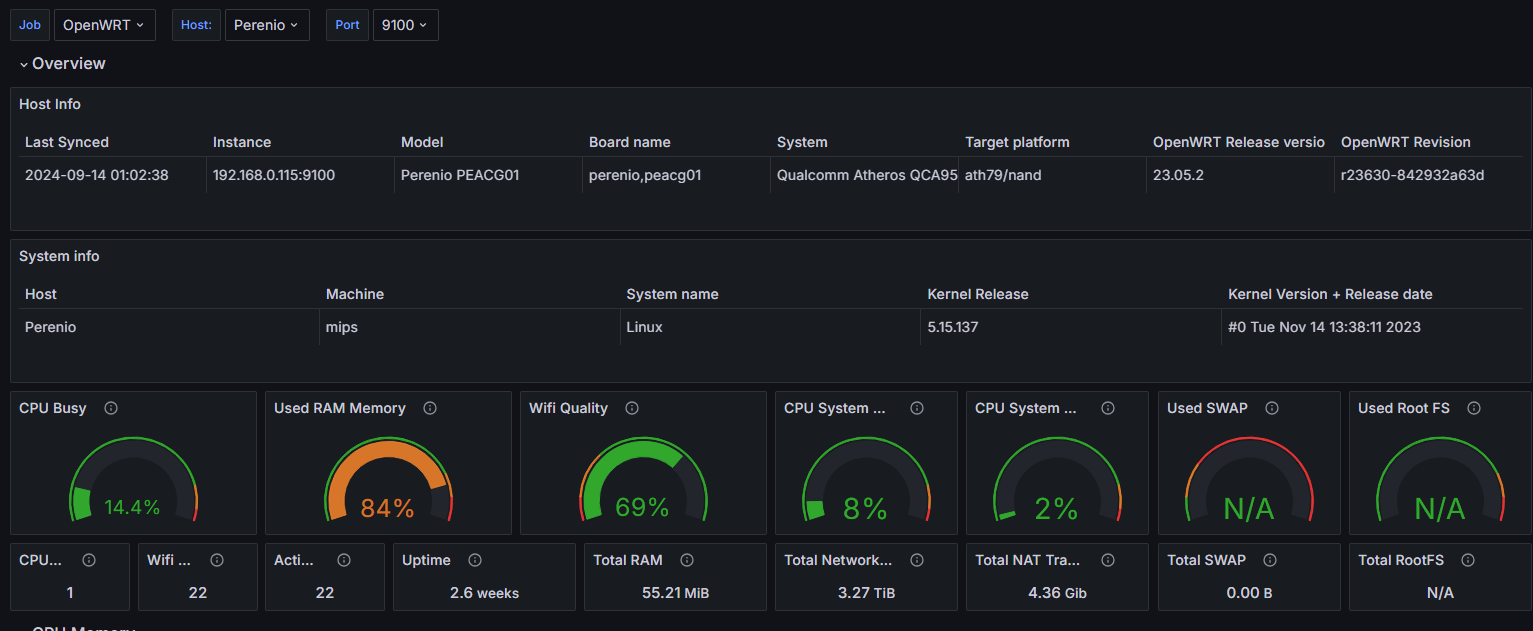
Task: Click info icon beside Total RAM
Action: [686, 560]
